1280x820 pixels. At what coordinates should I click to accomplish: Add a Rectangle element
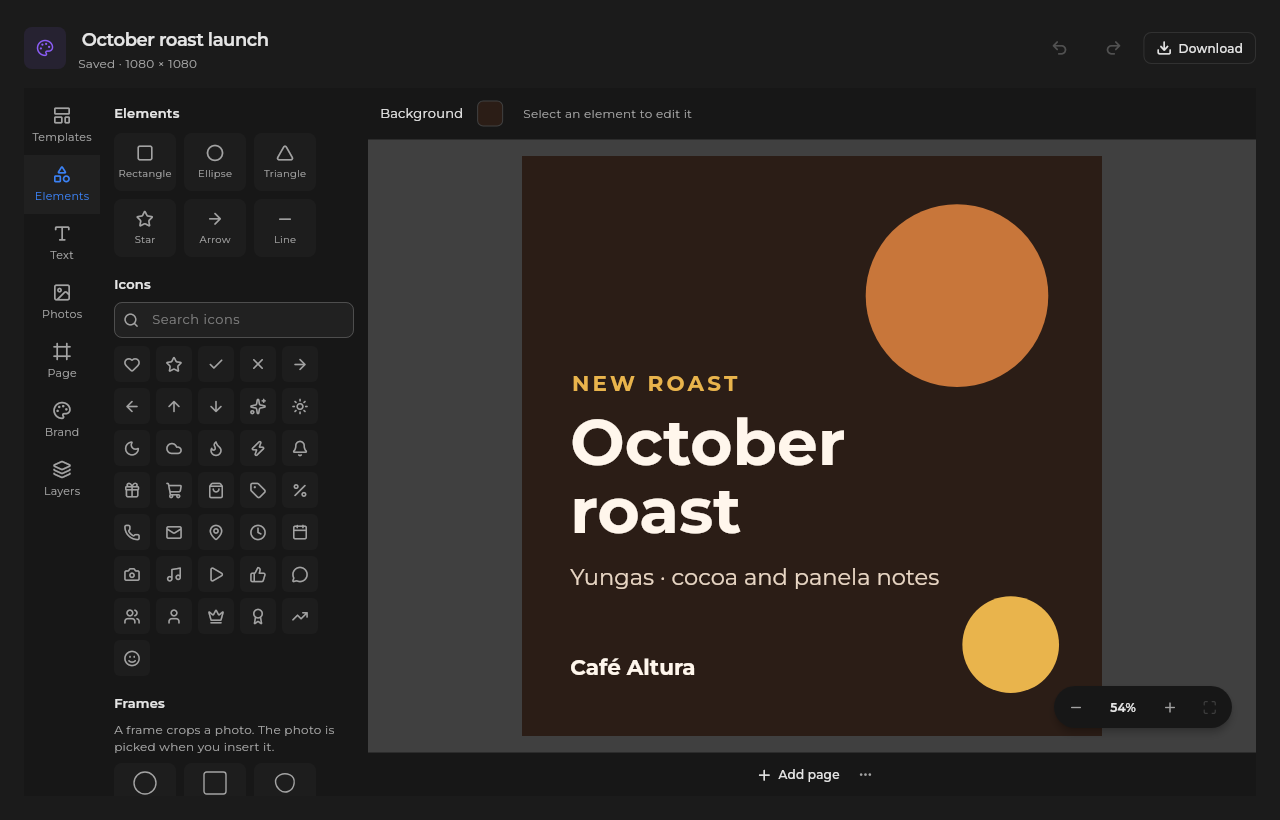click(x=145, y=162)
